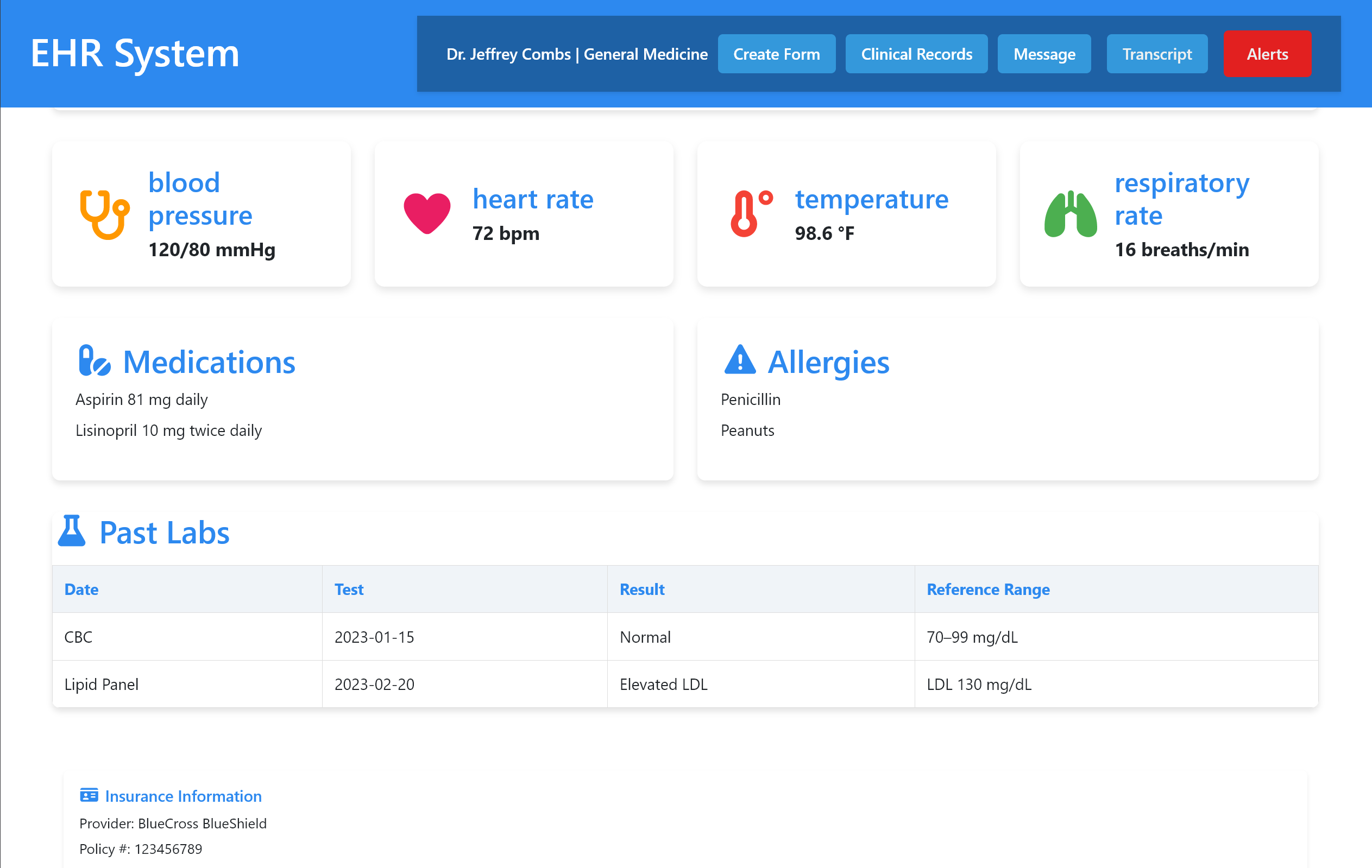Open the red Alerts button
1372x868 pixels.
coord(1267,54)
